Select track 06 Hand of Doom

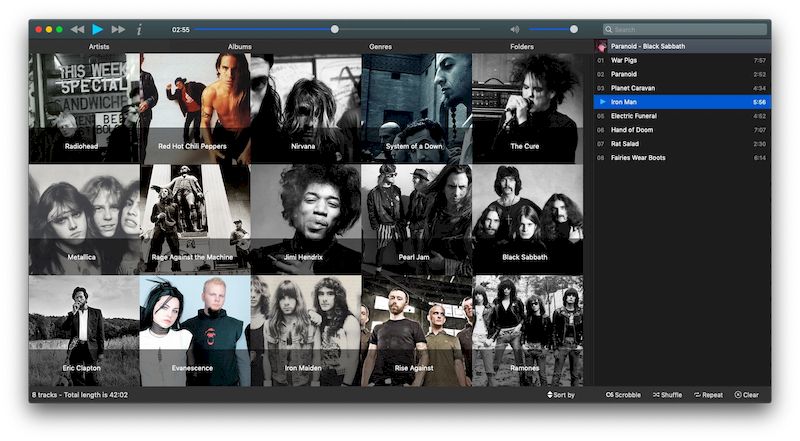click(683, 130)
